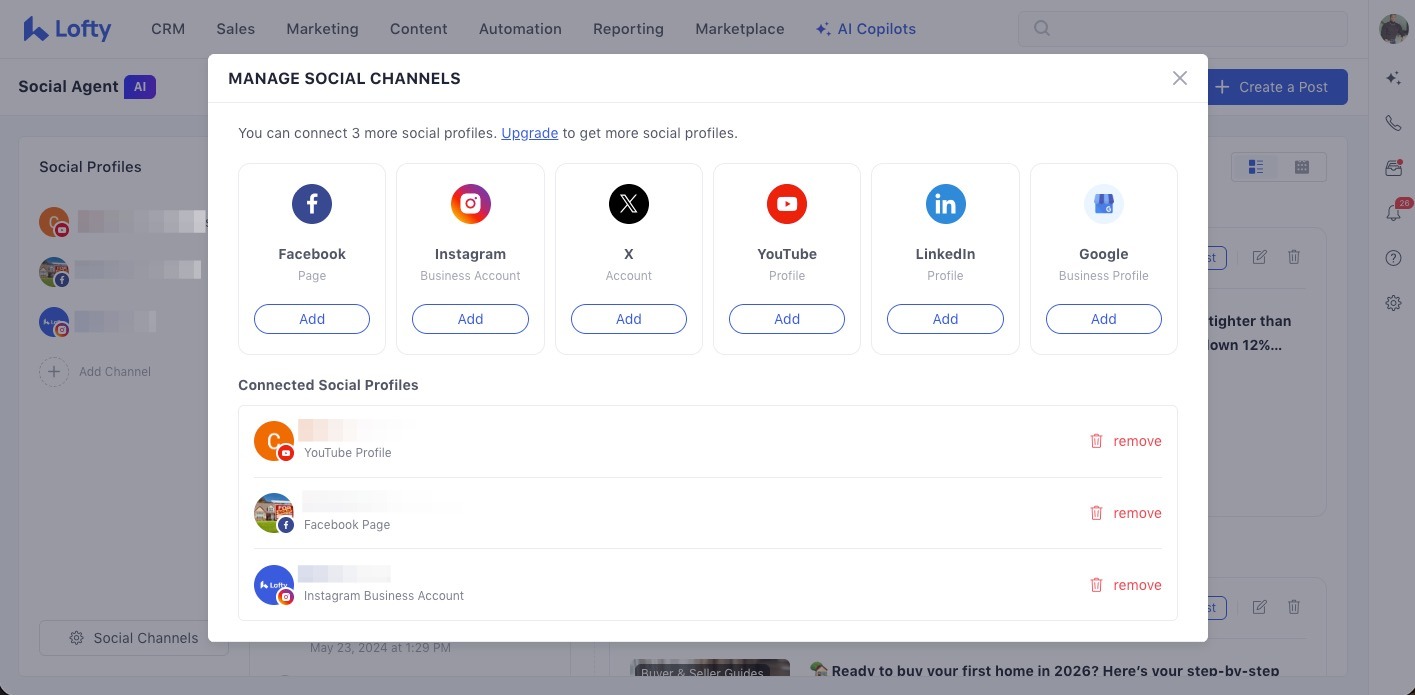Open the Reporting menu
Image resolution: width=1415 pixels, height=695 pixels.
pos(628,29)
